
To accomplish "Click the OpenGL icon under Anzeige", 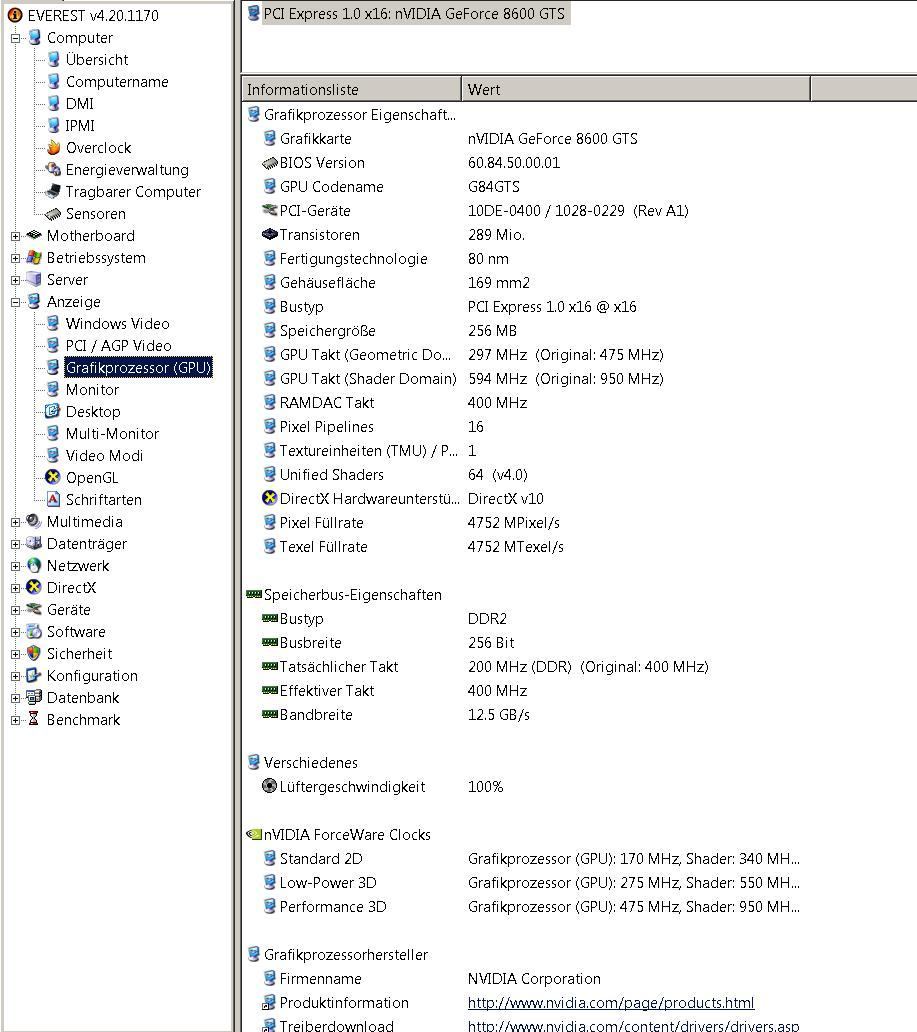I will click(53, 477).
